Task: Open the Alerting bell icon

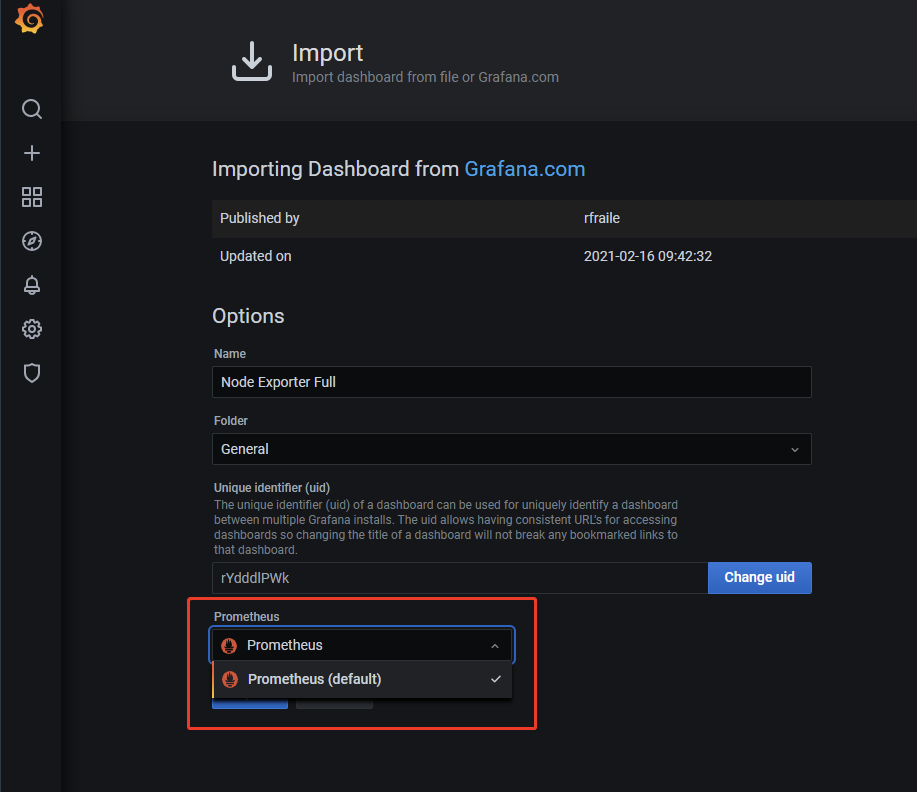Action: tap(32, 285)
